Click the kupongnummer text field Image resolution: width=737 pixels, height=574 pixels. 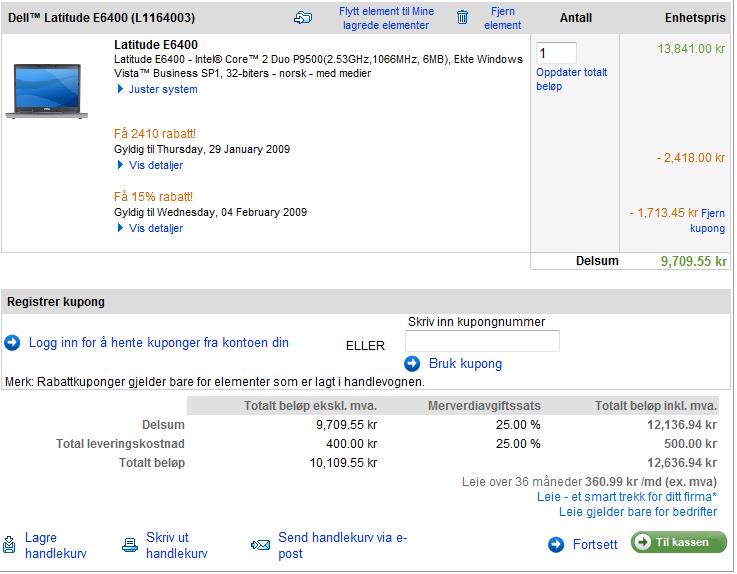(x=482, y=341)
